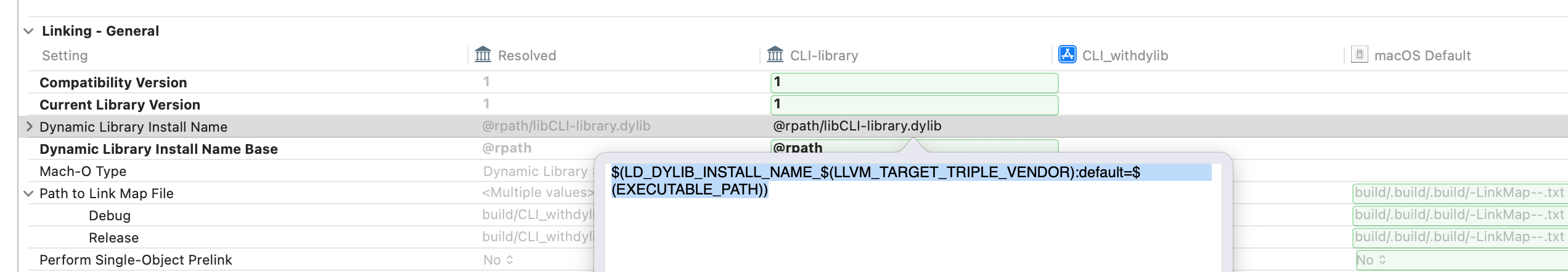This screenshot has height=272, width=1568.
Task: Open the resolved Perform Single-Object Prelink popup
Action: (x=498, y=260)
